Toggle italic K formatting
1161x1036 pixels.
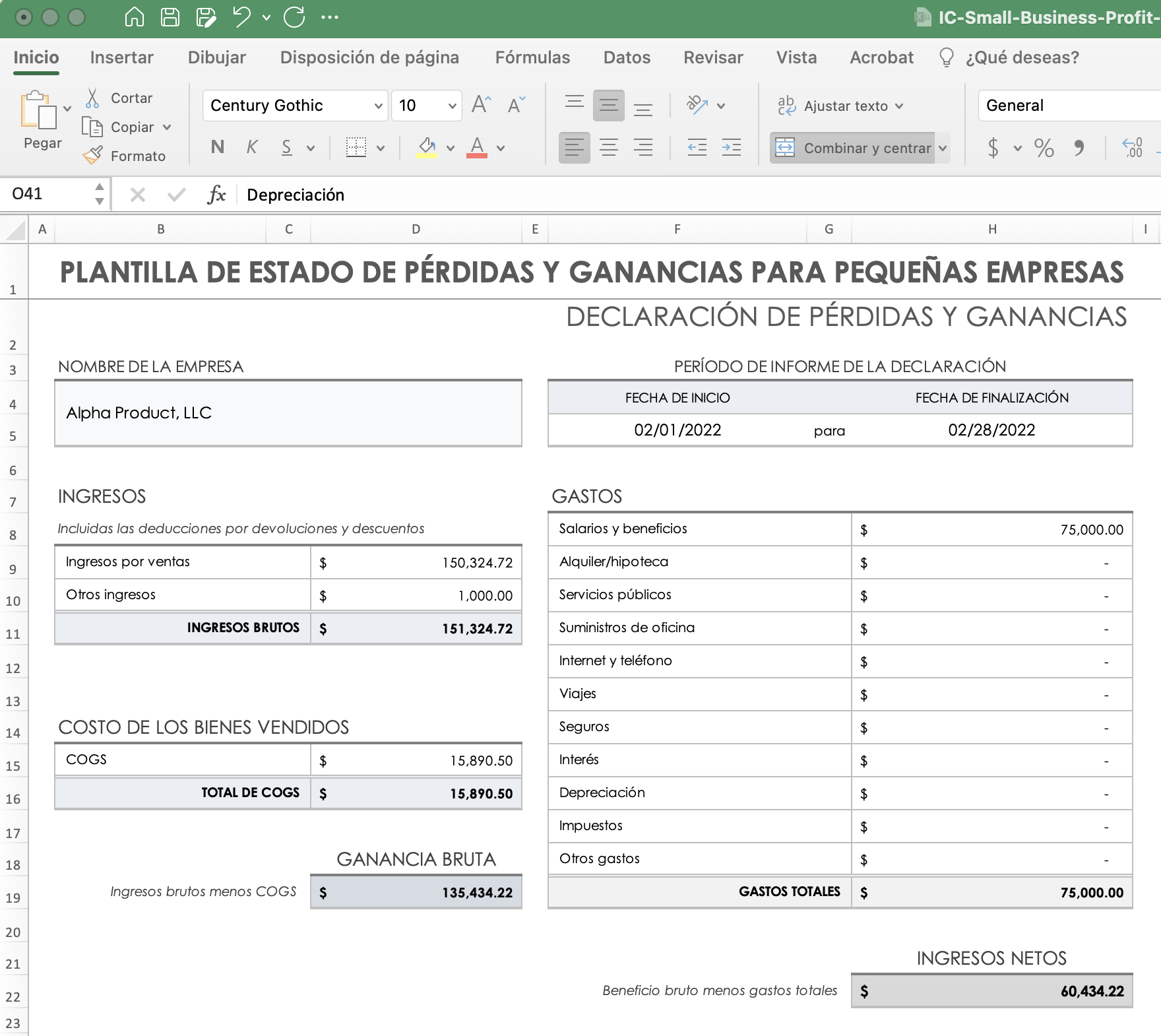point(251,147)
